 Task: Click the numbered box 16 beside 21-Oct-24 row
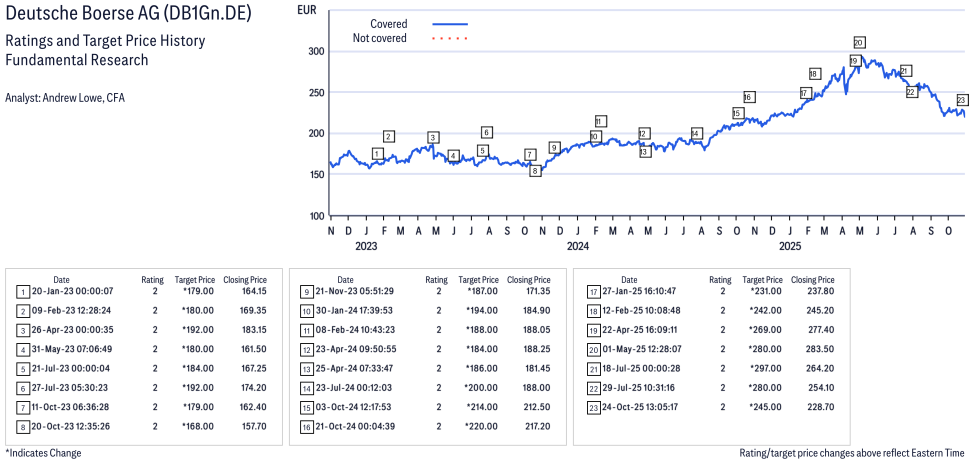click(305, 425)
